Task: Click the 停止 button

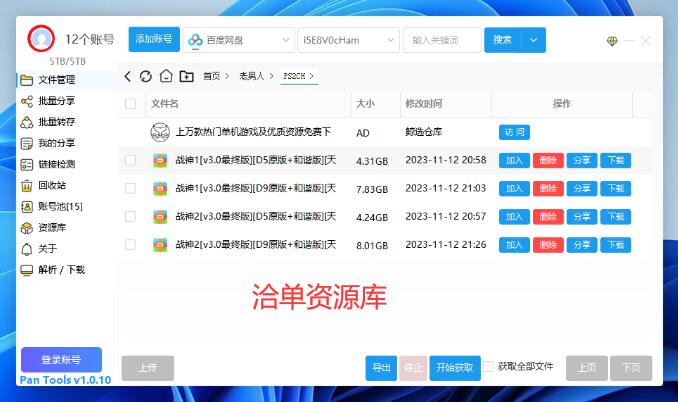Action: [x=413, y=368]
